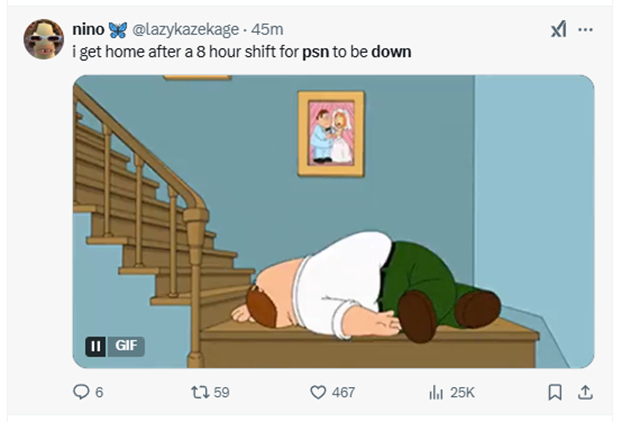Viewport: 640px width, 422px height.
Task: Click the reply speech bubble icon
Action: (81, 392)
